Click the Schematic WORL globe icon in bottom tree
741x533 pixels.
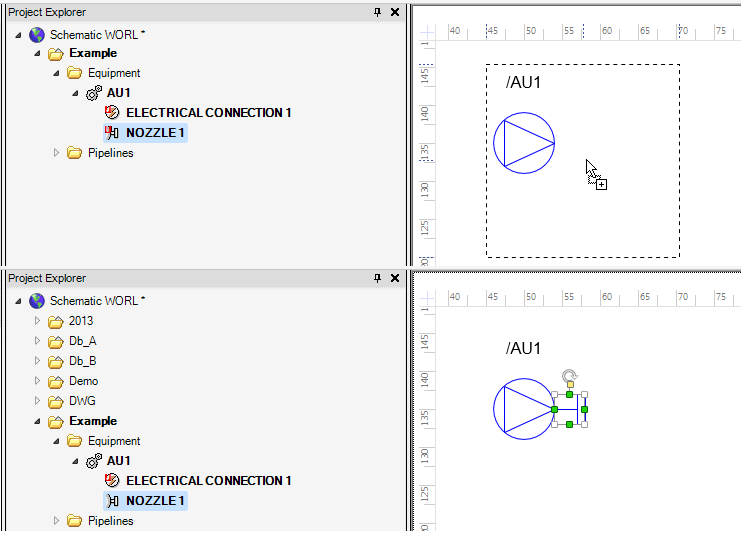click(x=37, y=301)
